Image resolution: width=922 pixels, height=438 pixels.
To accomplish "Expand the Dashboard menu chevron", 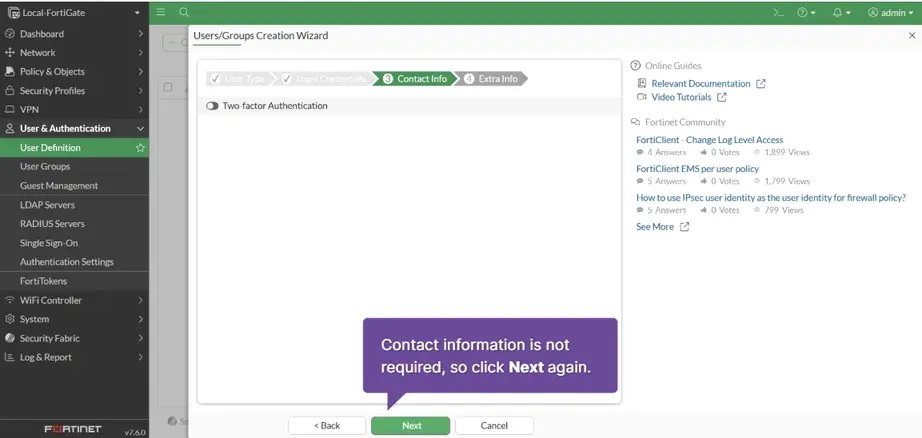I will (x=141, y=34).
